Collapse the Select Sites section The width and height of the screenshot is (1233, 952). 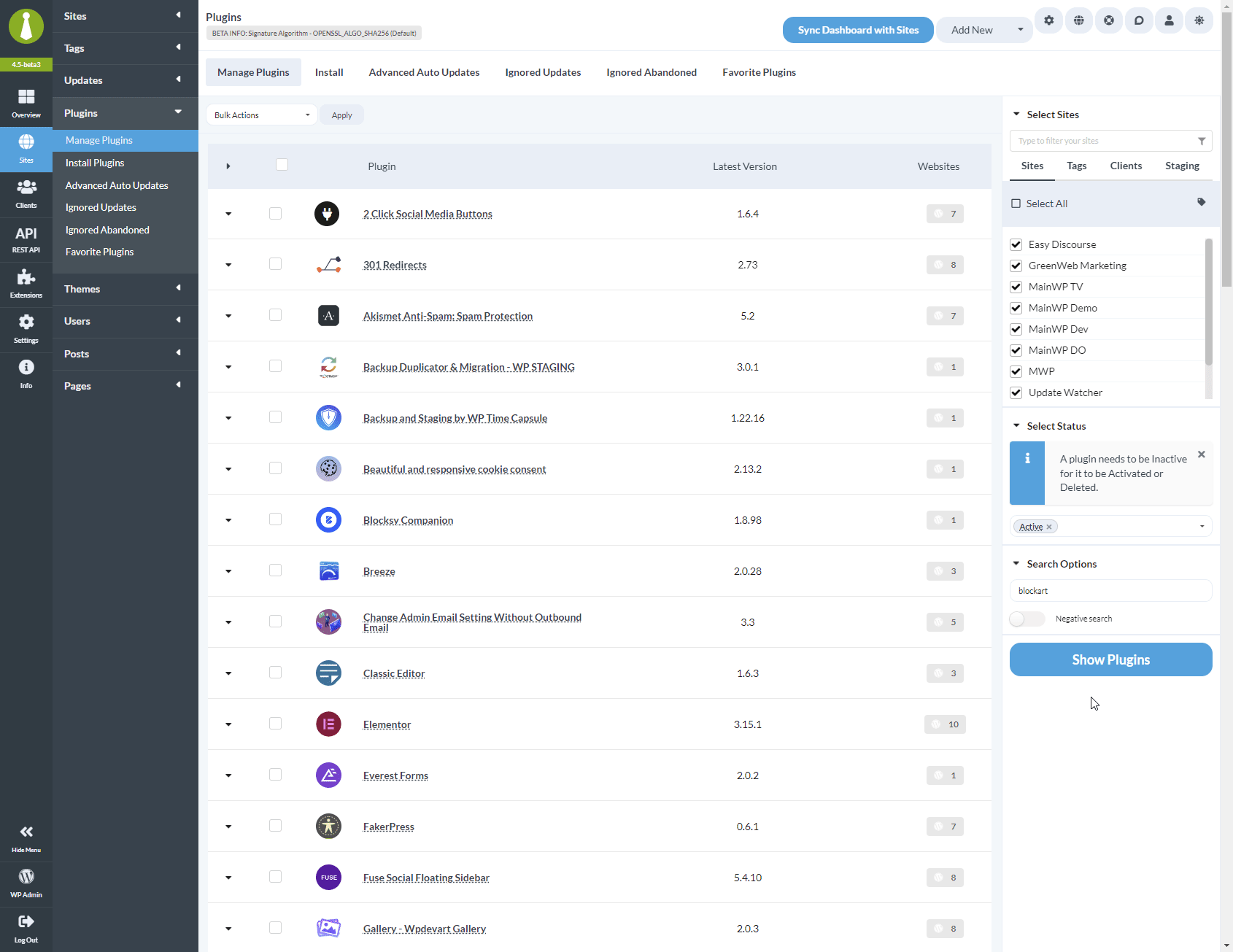tap(1016, 115)
